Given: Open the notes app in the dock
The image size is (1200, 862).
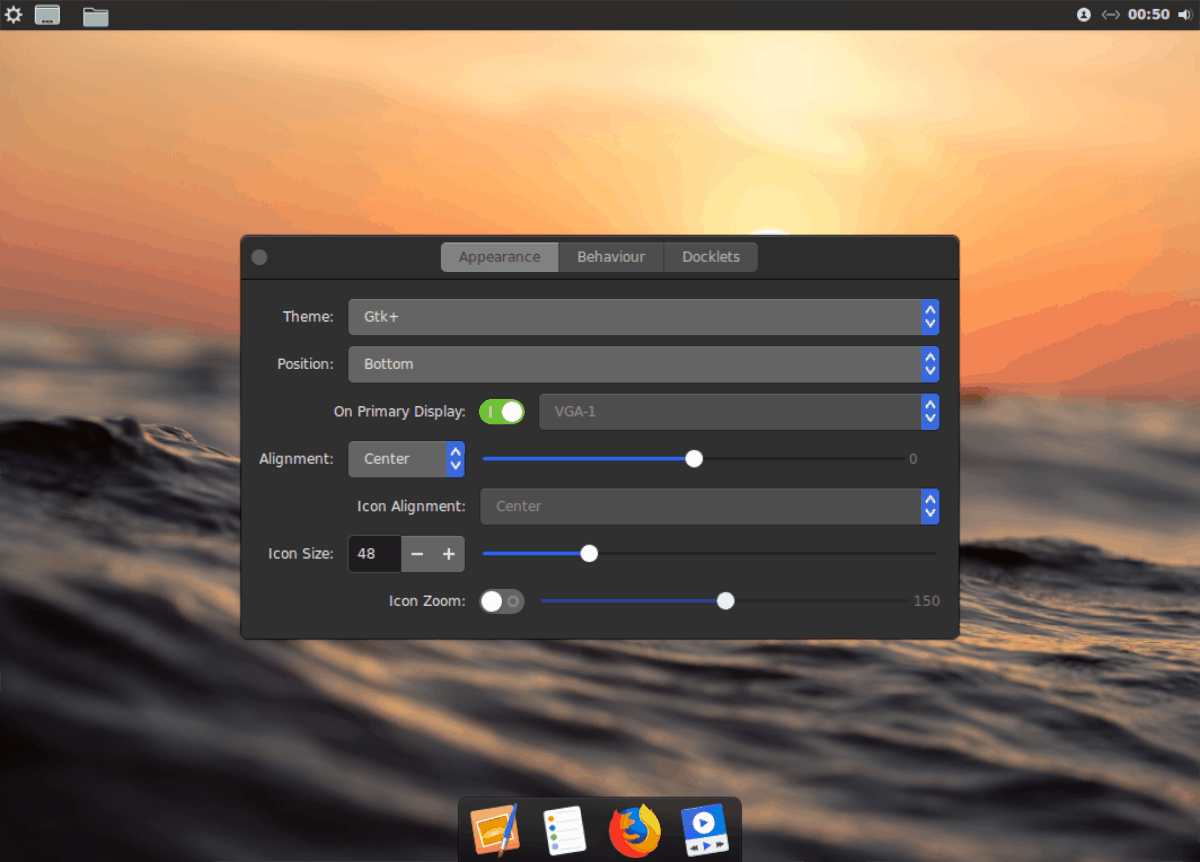Looking at the screenshot, I should [565, 829].
